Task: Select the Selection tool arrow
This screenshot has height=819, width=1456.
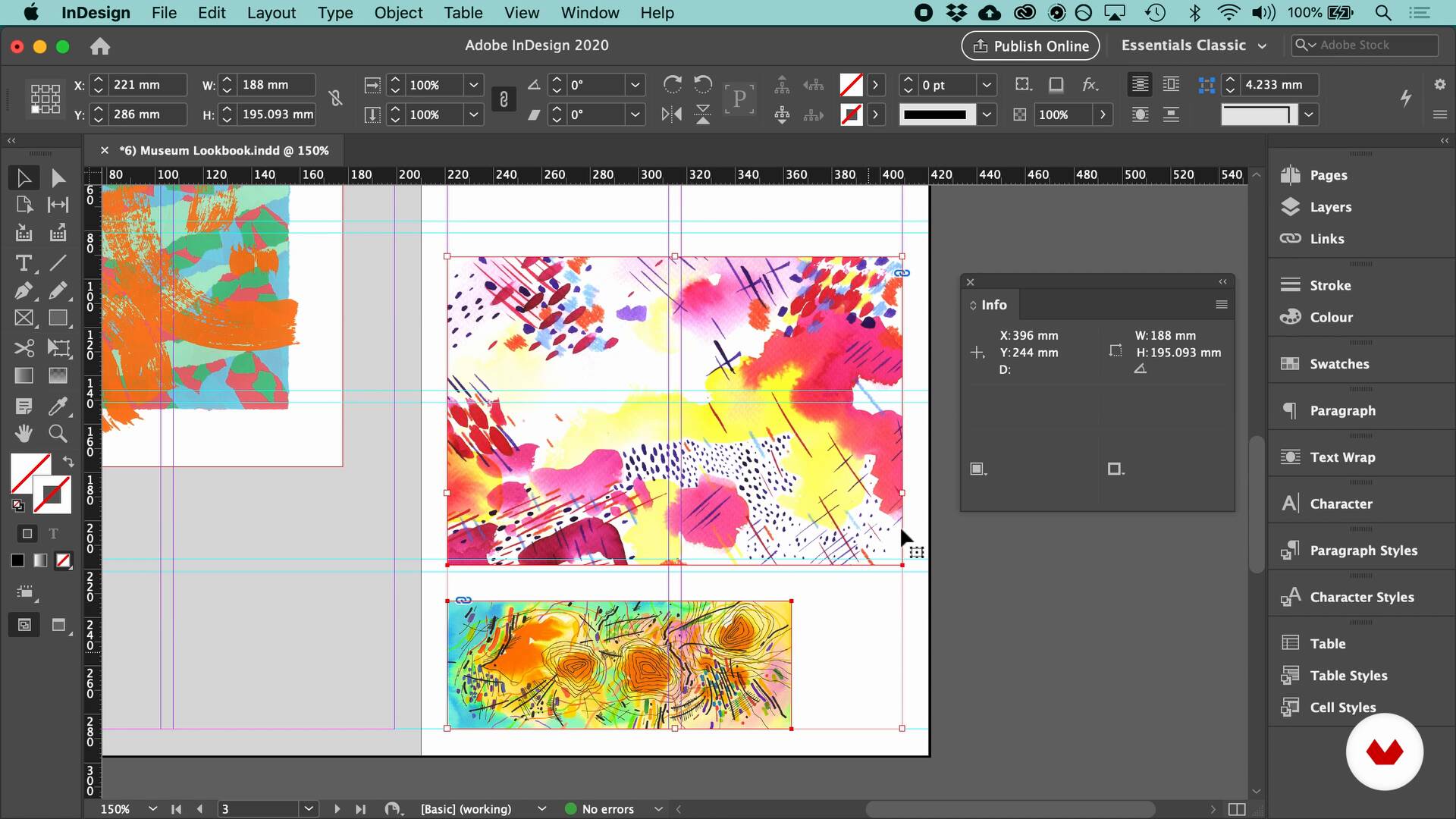Action: 24,178
